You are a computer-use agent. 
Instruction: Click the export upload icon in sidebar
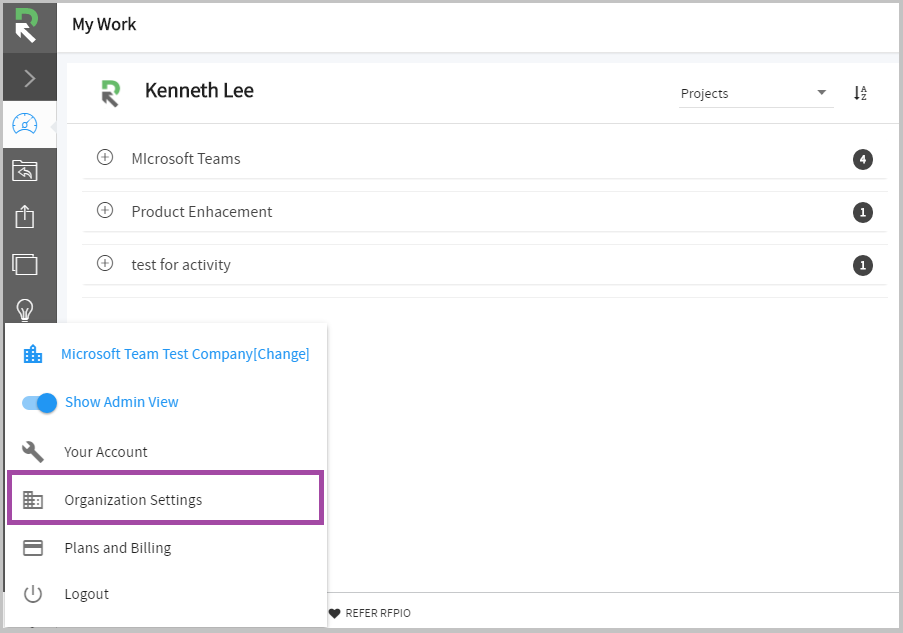(x=25, y=217)
